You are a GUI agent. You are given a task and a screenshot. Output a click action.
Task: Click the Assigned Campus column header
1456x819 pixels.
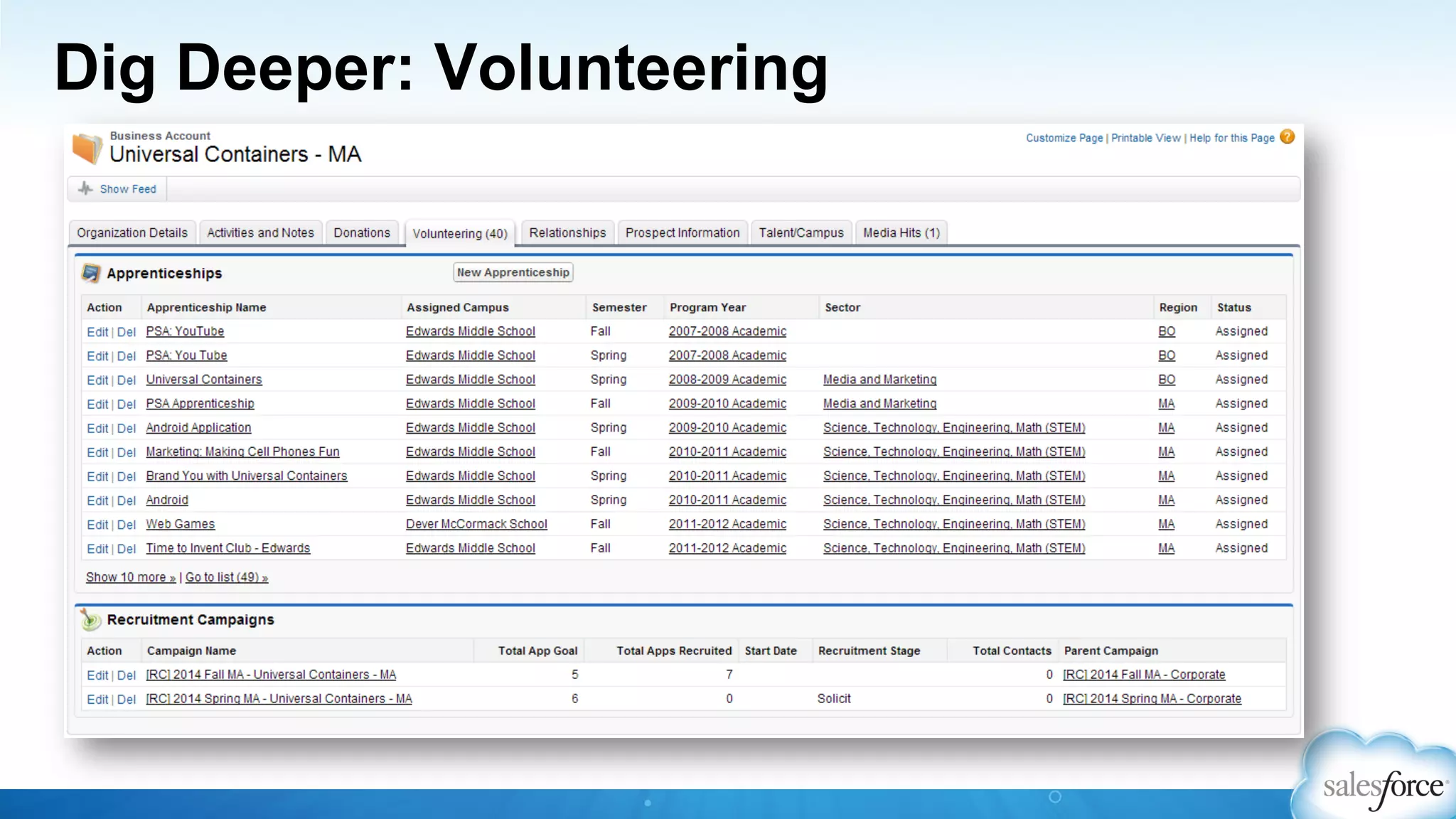[458, 307]
